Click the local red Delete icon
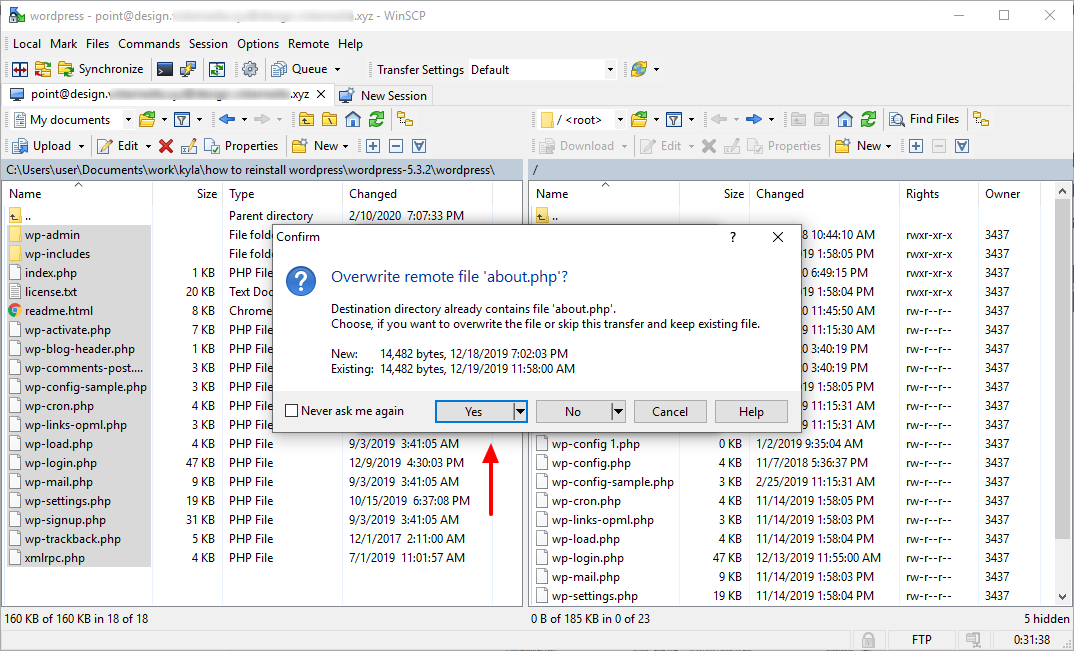 tap(166, 146)
